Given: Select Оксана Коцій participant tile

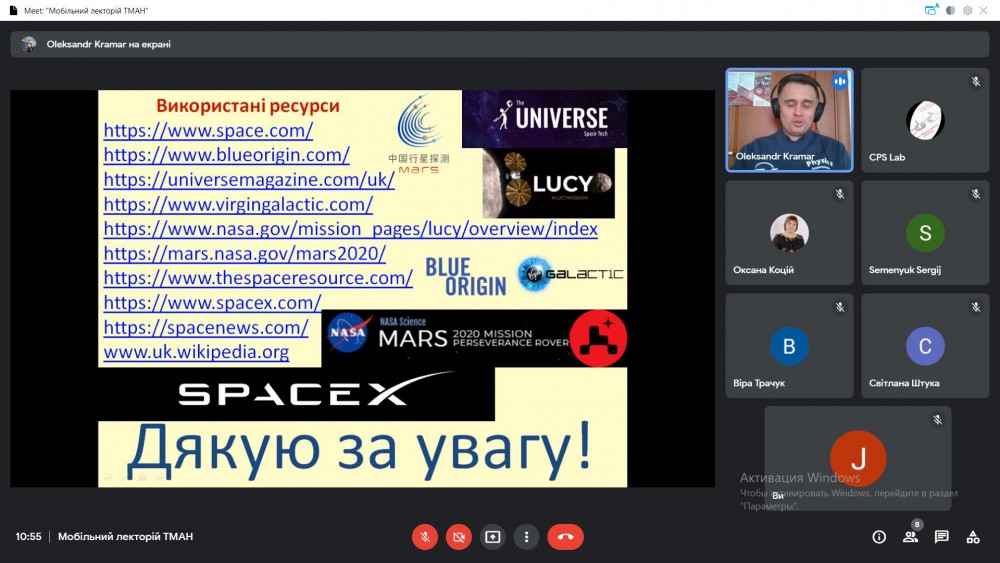Looking at the screenshot, I should click(790, 233).
